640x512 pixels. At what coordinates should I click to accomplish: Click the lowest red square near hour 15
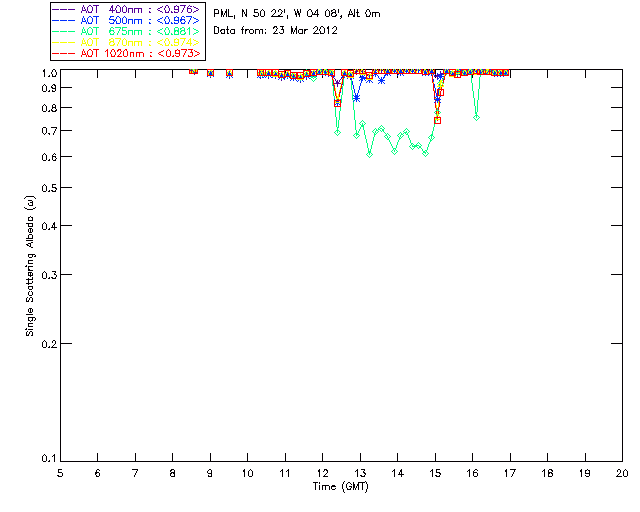click(438, 120)
